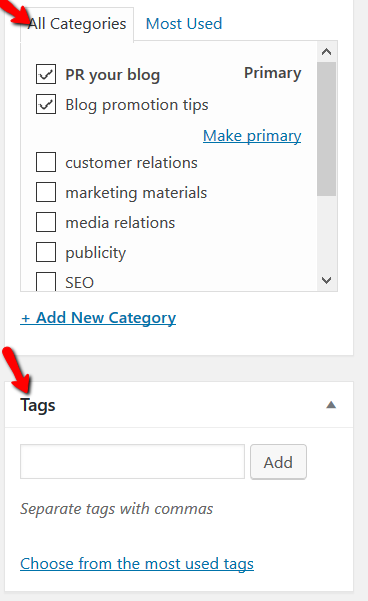Check the SEO category box
368x601 pixels.
46,281
